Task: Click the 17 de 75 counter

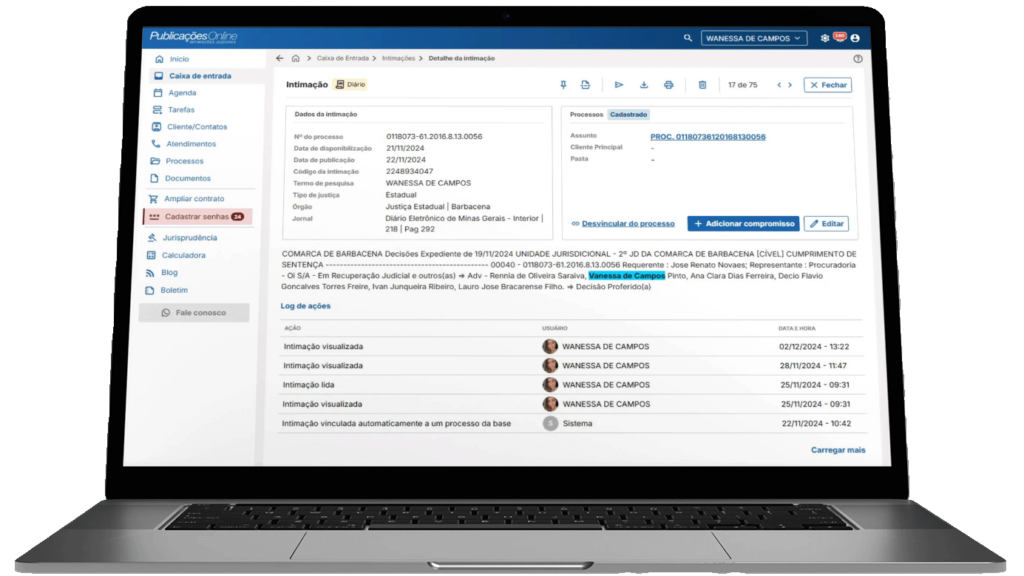Action: 743,85
